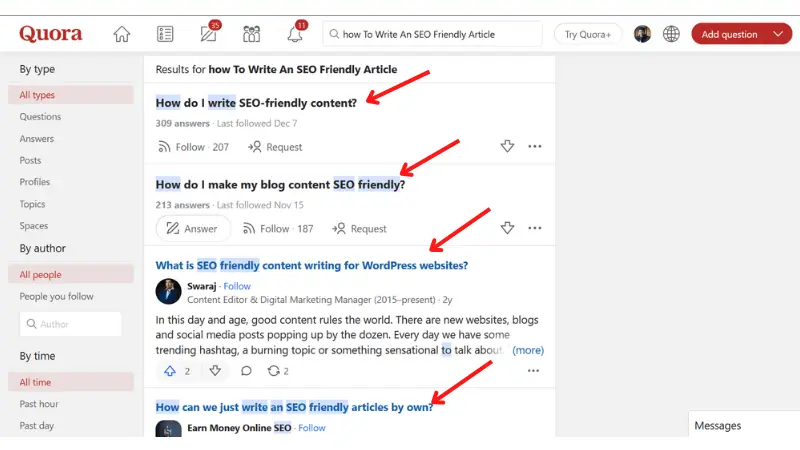Expand the Add question dropdown arrow

click(x=778, y=34)
